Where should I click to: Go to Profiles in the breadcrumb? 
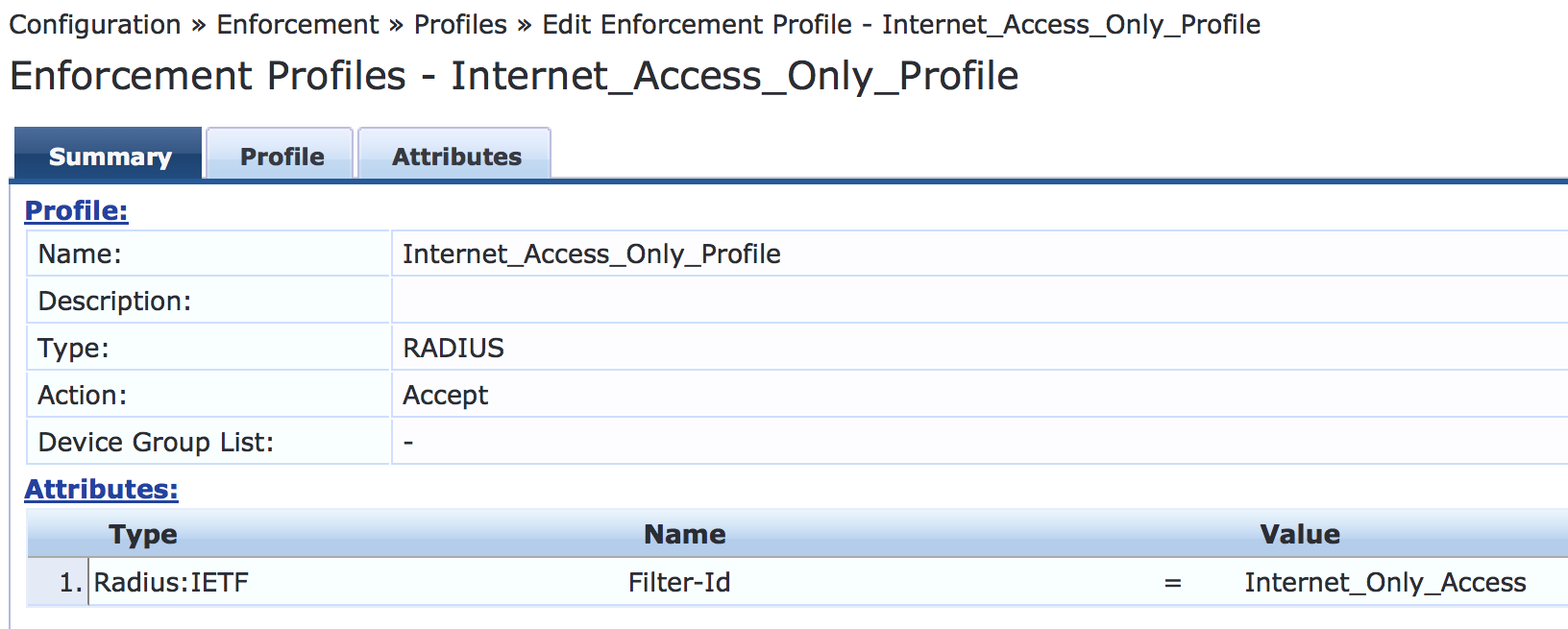click(x=460, y=24)
